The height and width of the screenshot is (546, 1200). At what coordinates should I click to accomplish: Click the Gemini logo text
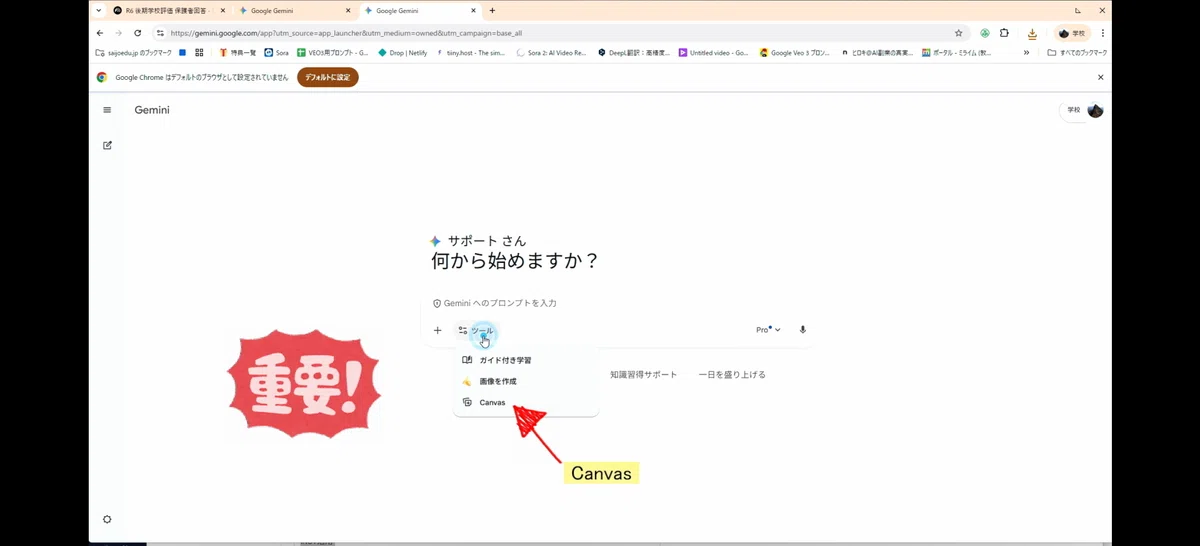pyautogui.click(x=152, y=110)
